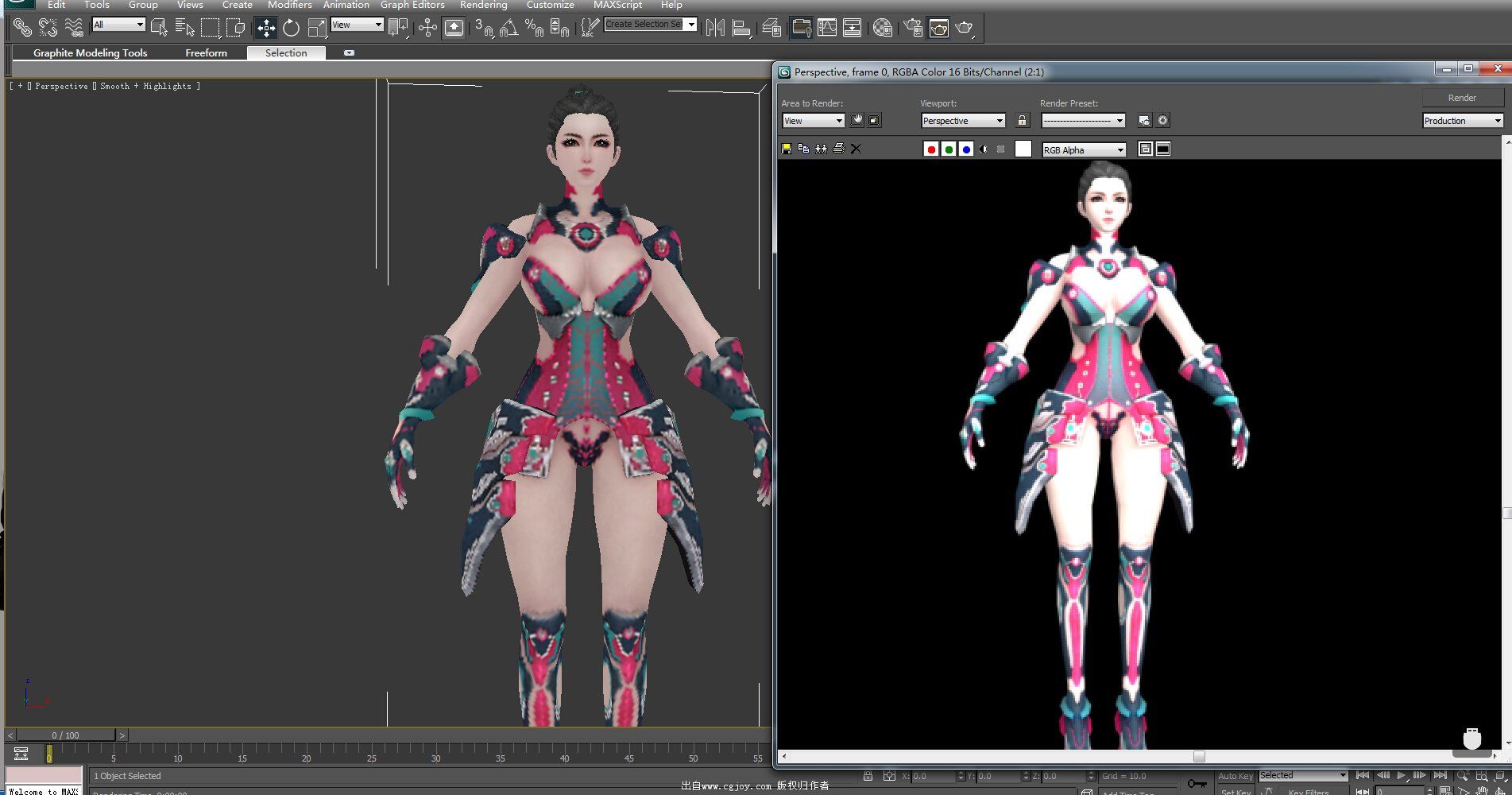The width and height of the screenshot is (1512, 795).
Task: Print the rendered image
Action: point(838,149)
